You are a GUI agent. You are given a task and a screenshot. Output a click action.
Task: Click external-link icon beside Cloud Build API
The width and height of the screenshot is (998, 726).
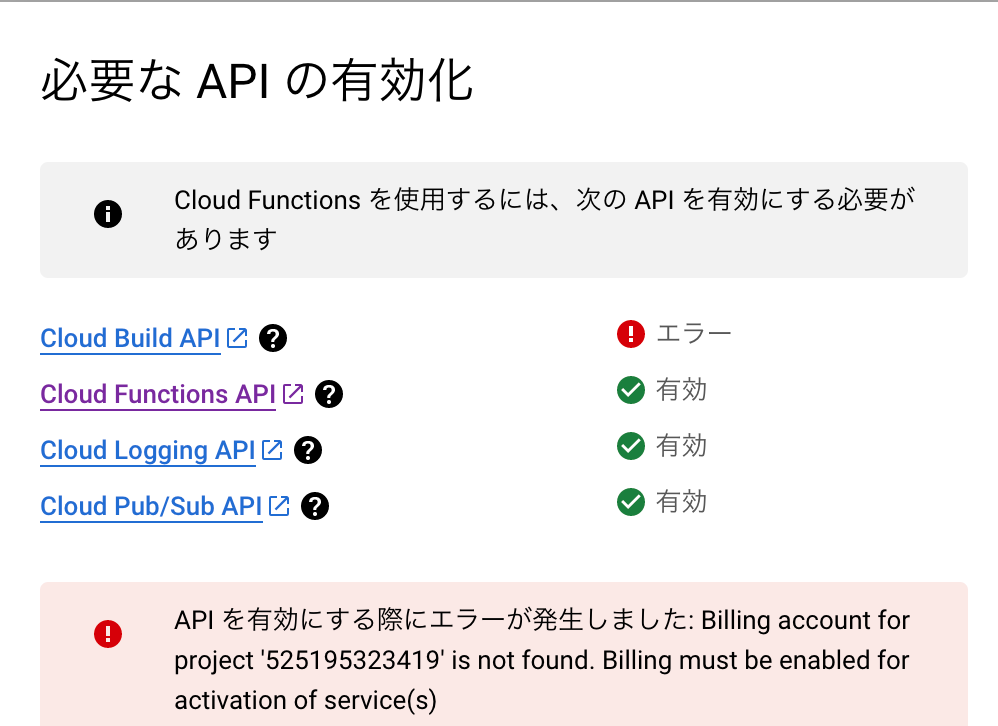[x=237, y=338]
